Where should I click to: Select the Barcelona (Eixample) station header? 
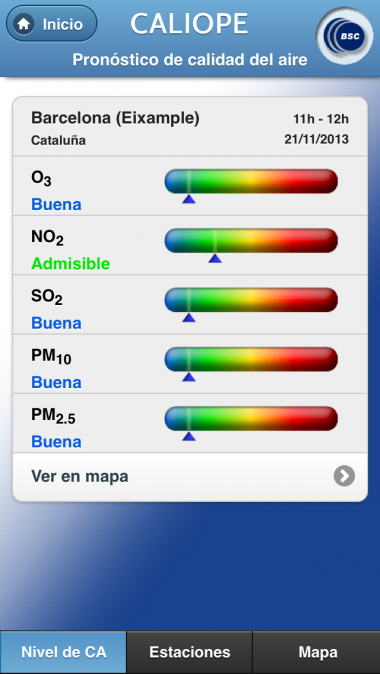pyautogui.click(x=190, y=127)
